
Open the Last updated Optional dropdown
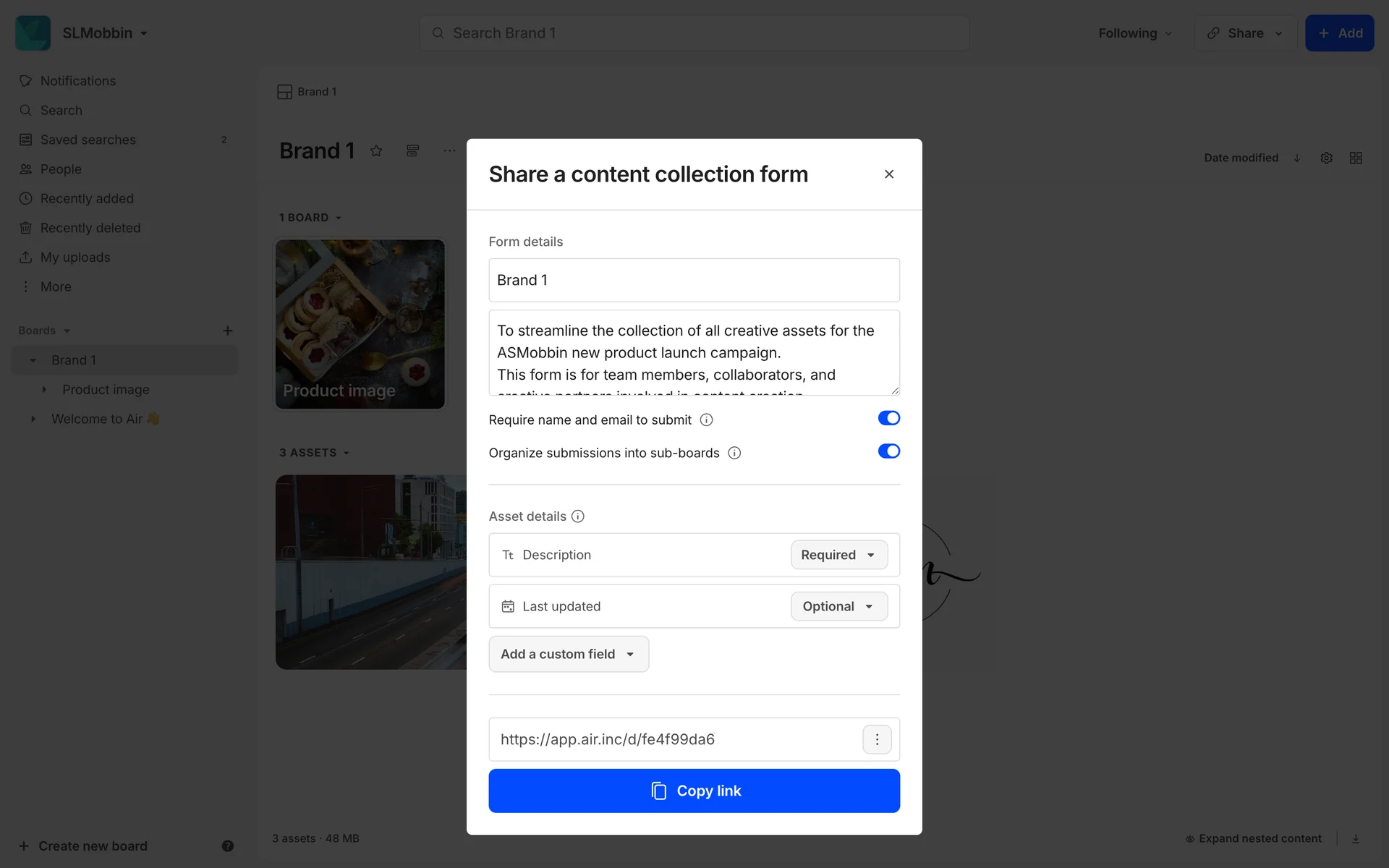(838, 606)
